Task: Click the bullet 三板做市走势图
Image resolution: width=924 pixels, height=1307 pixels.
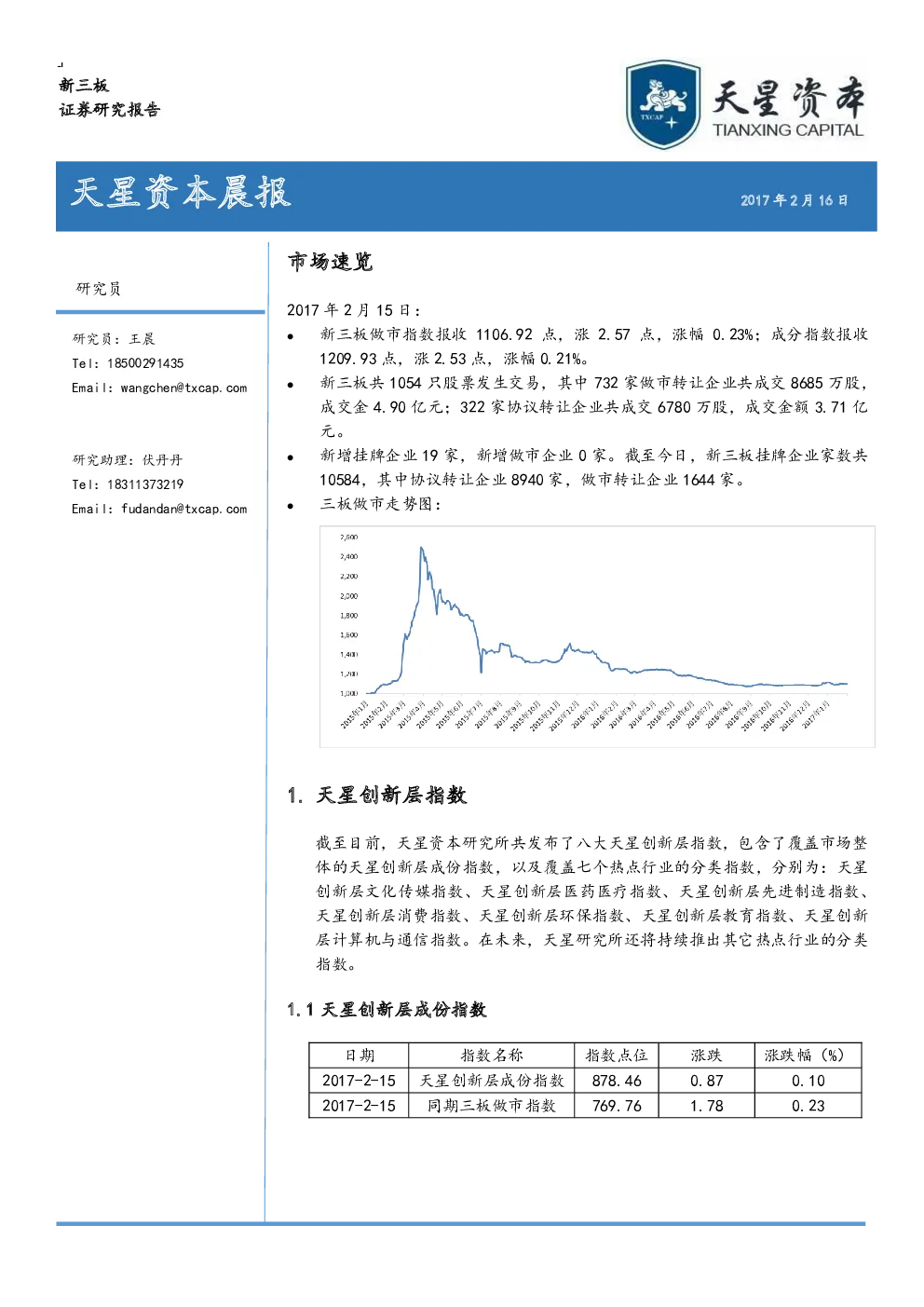Action: 380,504
